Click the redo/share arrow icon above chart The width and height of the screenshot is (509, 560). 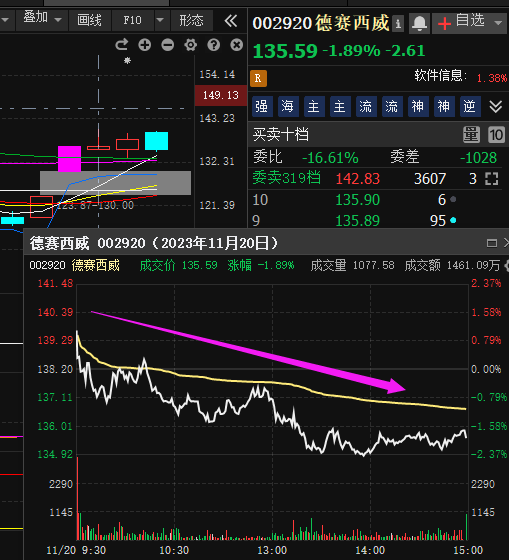click(121, 45)
